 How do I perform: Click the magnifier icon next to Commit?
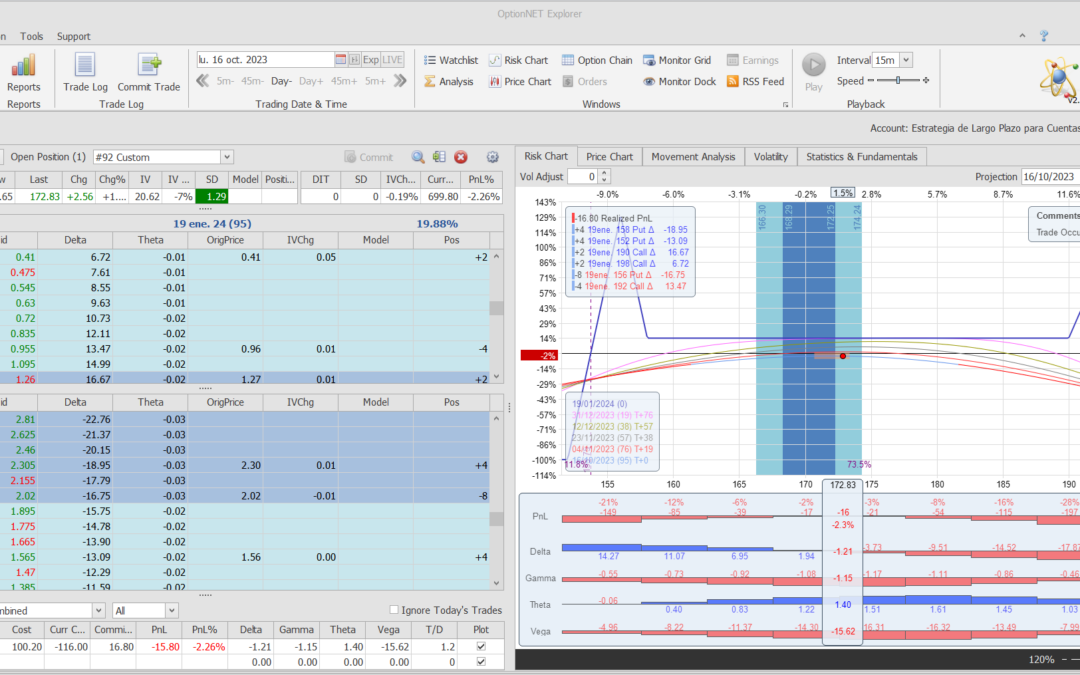417,157
